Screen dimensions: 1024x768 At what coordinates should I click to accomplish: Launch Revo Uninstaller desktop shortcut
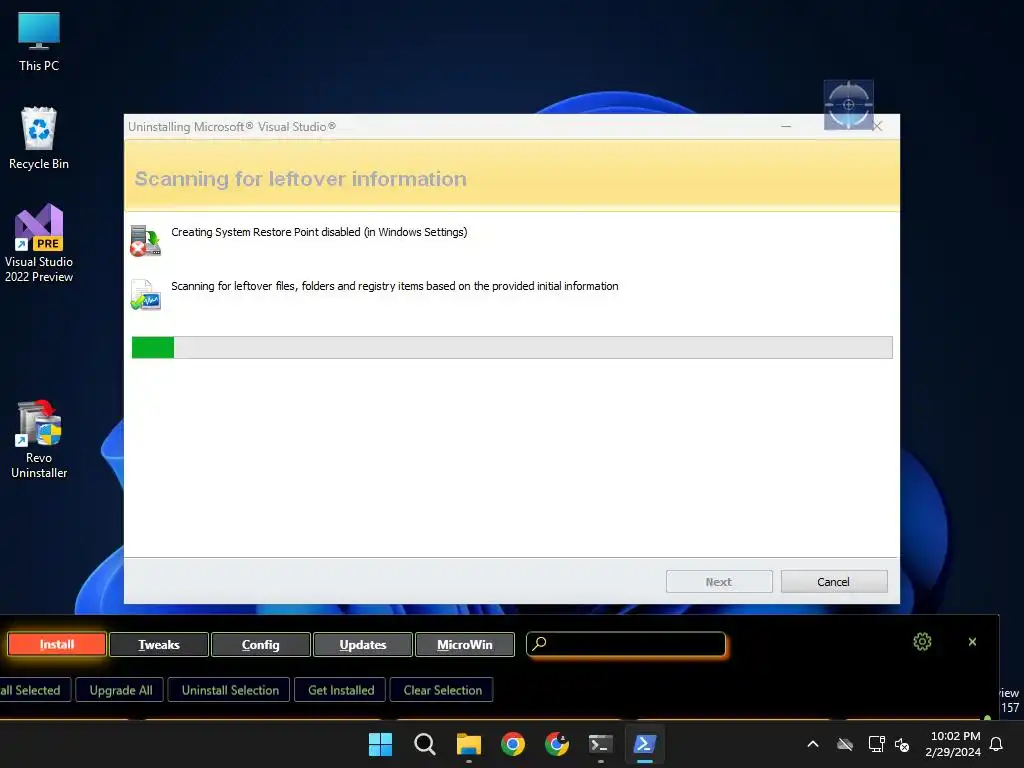(x=39, y=439)
